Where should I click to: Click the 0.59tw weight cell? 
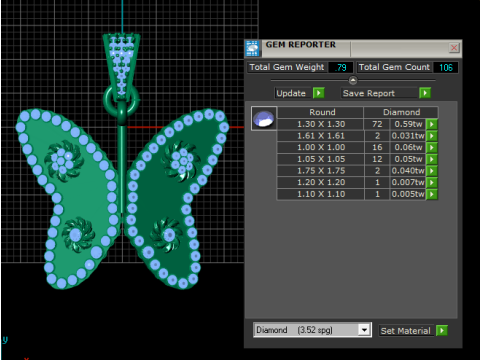(x=408, y=124)
